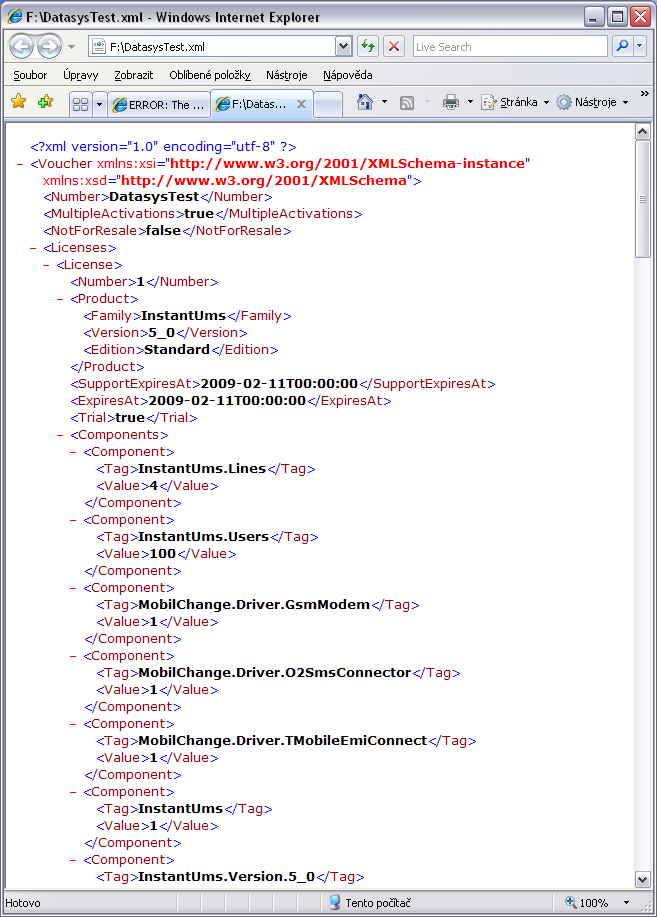
Task: Click the address bar showing F:\DatasysTest.xml
Action: click(212, 47)
